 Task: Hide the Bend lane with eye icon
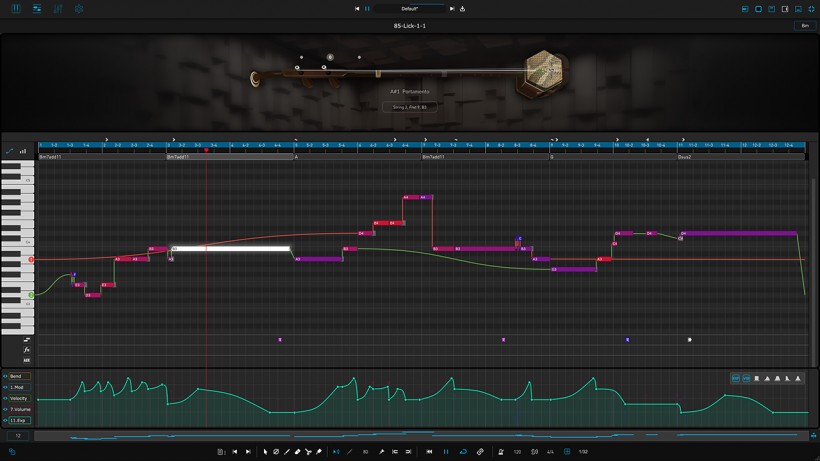[5, 376]
